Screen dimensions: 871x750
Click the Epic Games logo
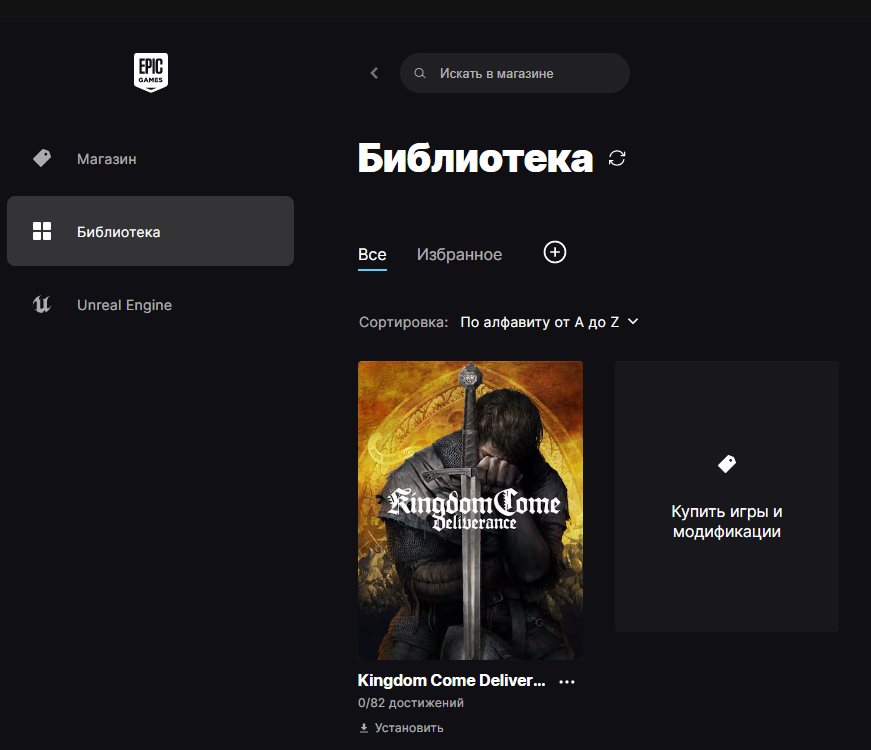pos(151,72)
